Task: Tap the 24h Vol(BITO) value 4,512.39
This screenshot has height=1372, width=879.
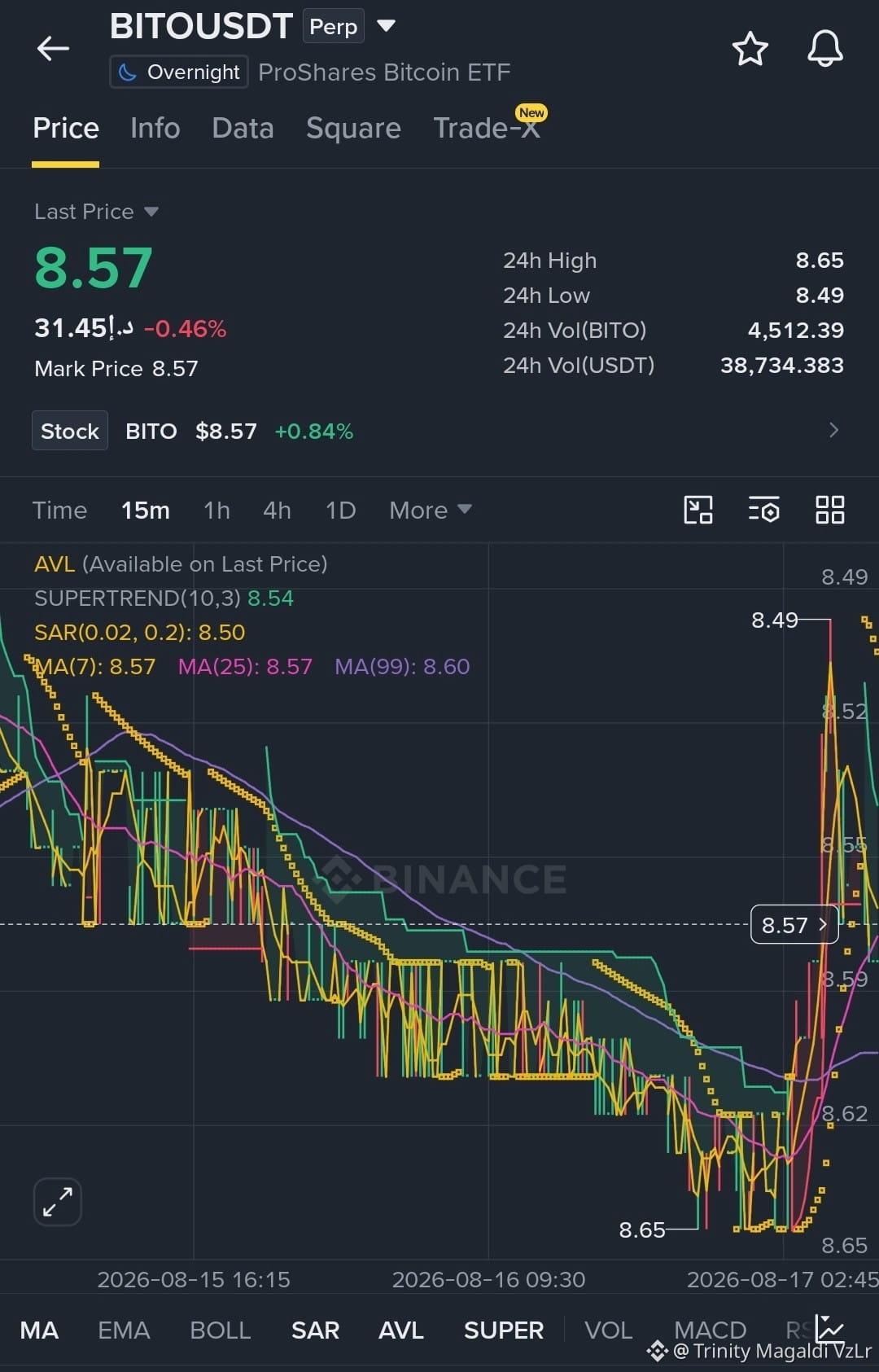Action: 796,331
